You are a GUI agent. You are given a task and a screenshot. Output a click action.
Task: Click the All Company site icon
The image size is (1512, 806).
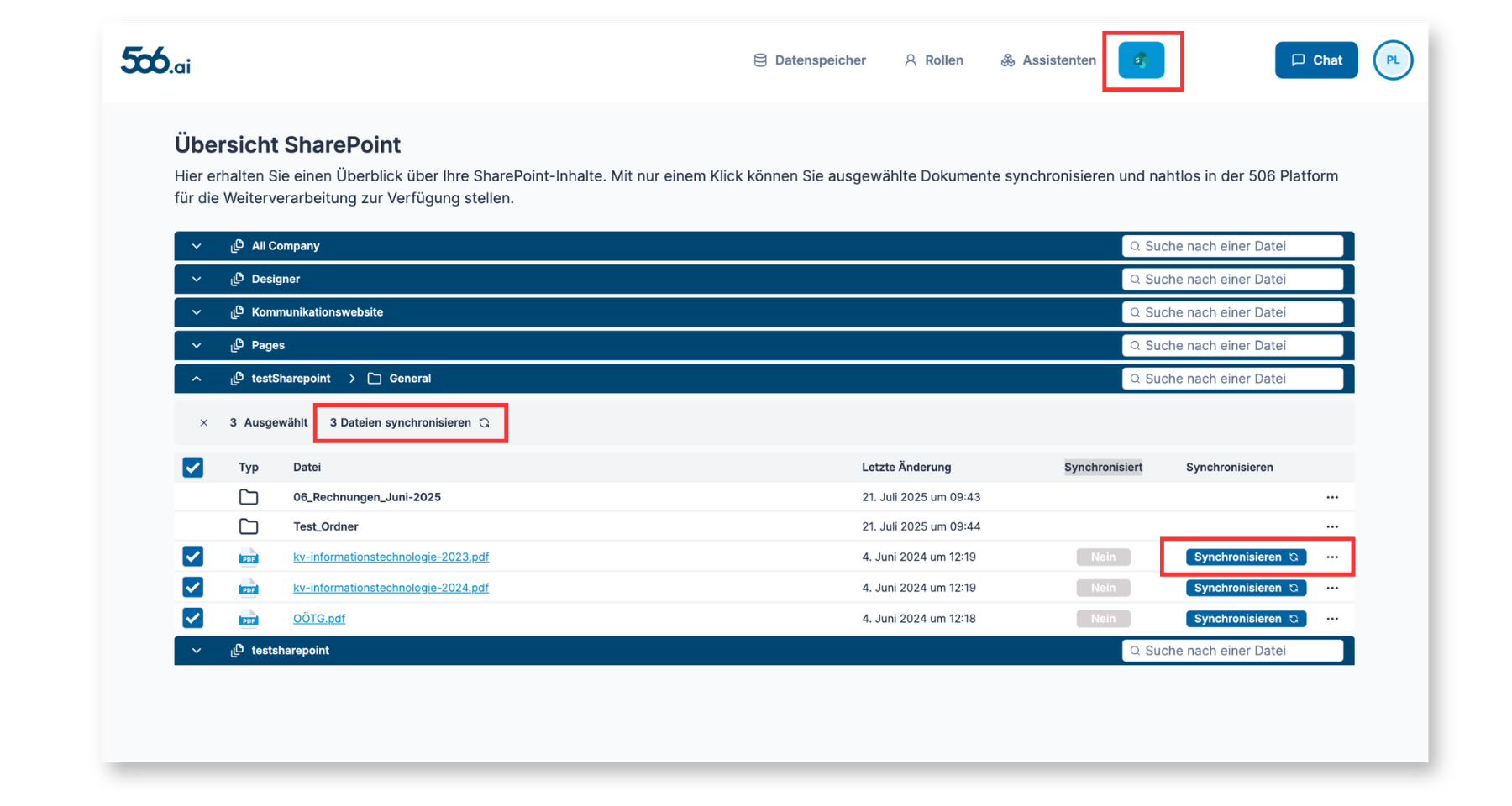(x=237, y=246)
